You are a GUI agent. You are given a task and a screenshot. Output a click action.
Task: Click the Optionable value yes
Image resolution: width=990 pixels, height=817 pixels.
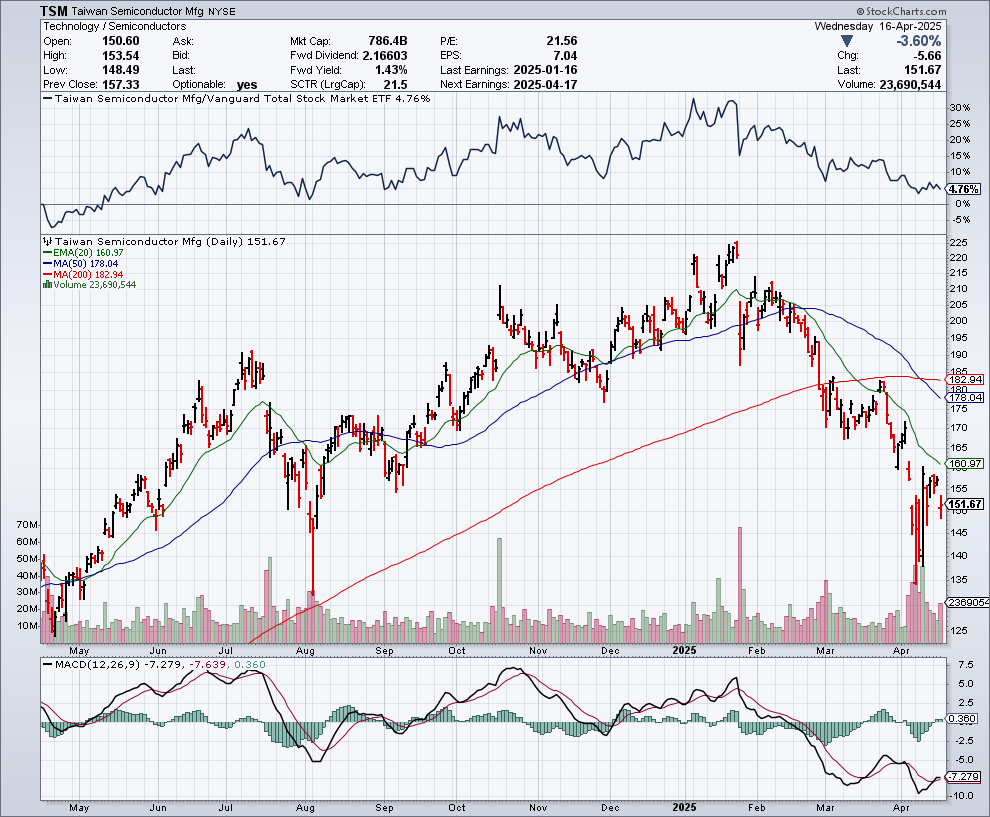pos(247,85)
